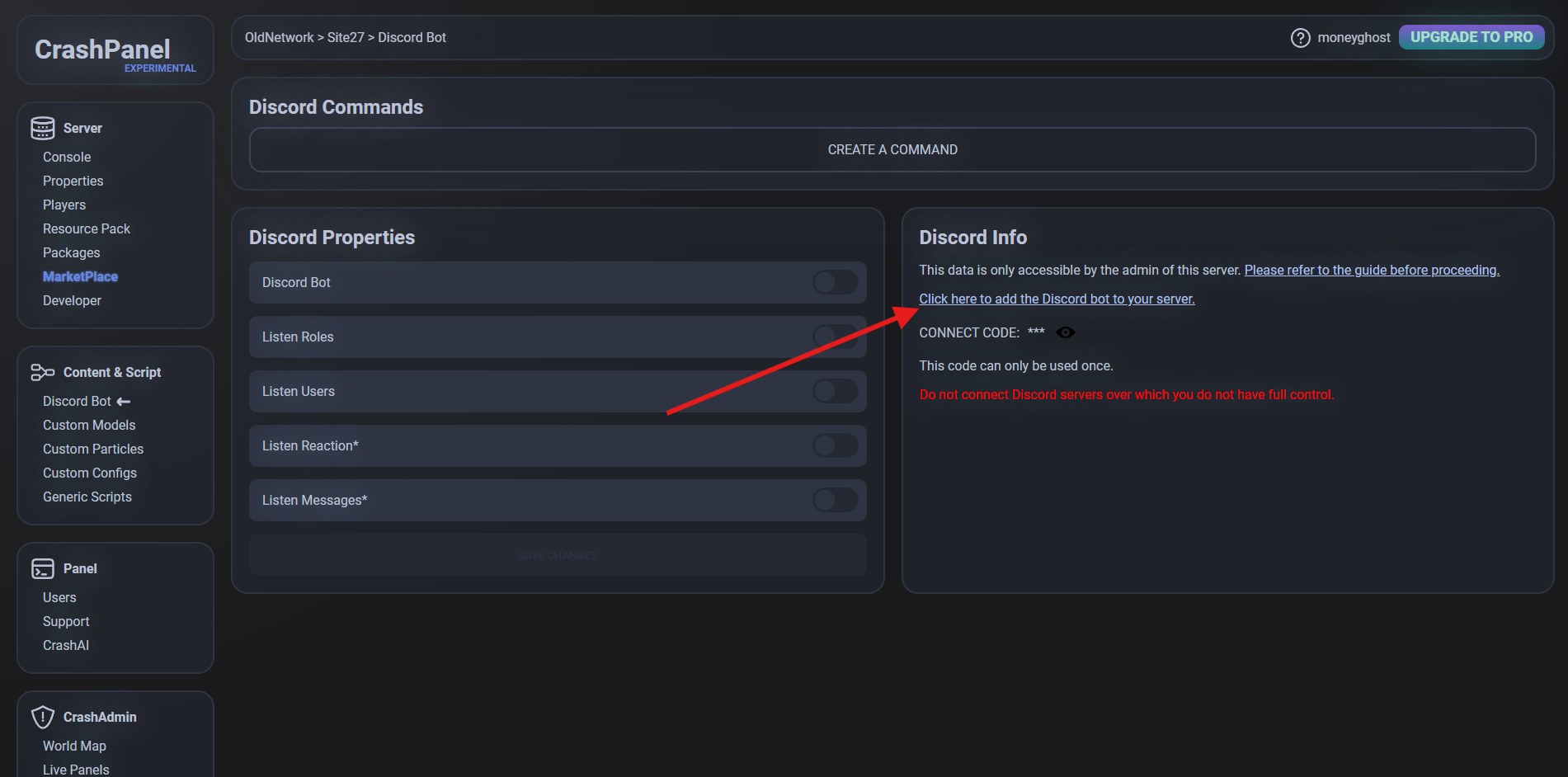Open the moneyghost user account name
This screenshot has height=777, width=1568.
tap(1354, 38)
